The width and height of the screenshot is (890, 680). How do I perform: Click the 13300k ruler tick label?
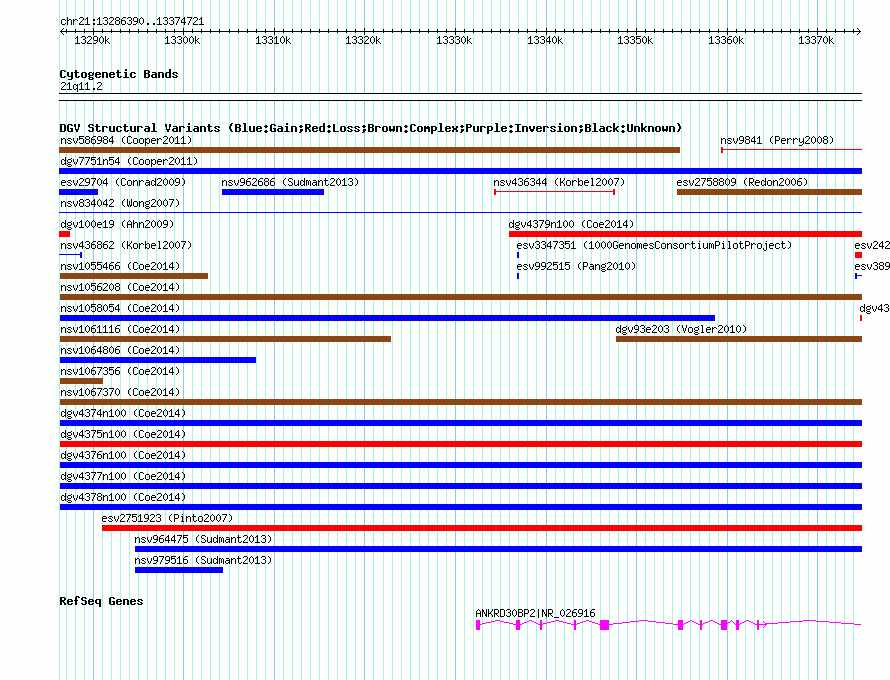182,40
